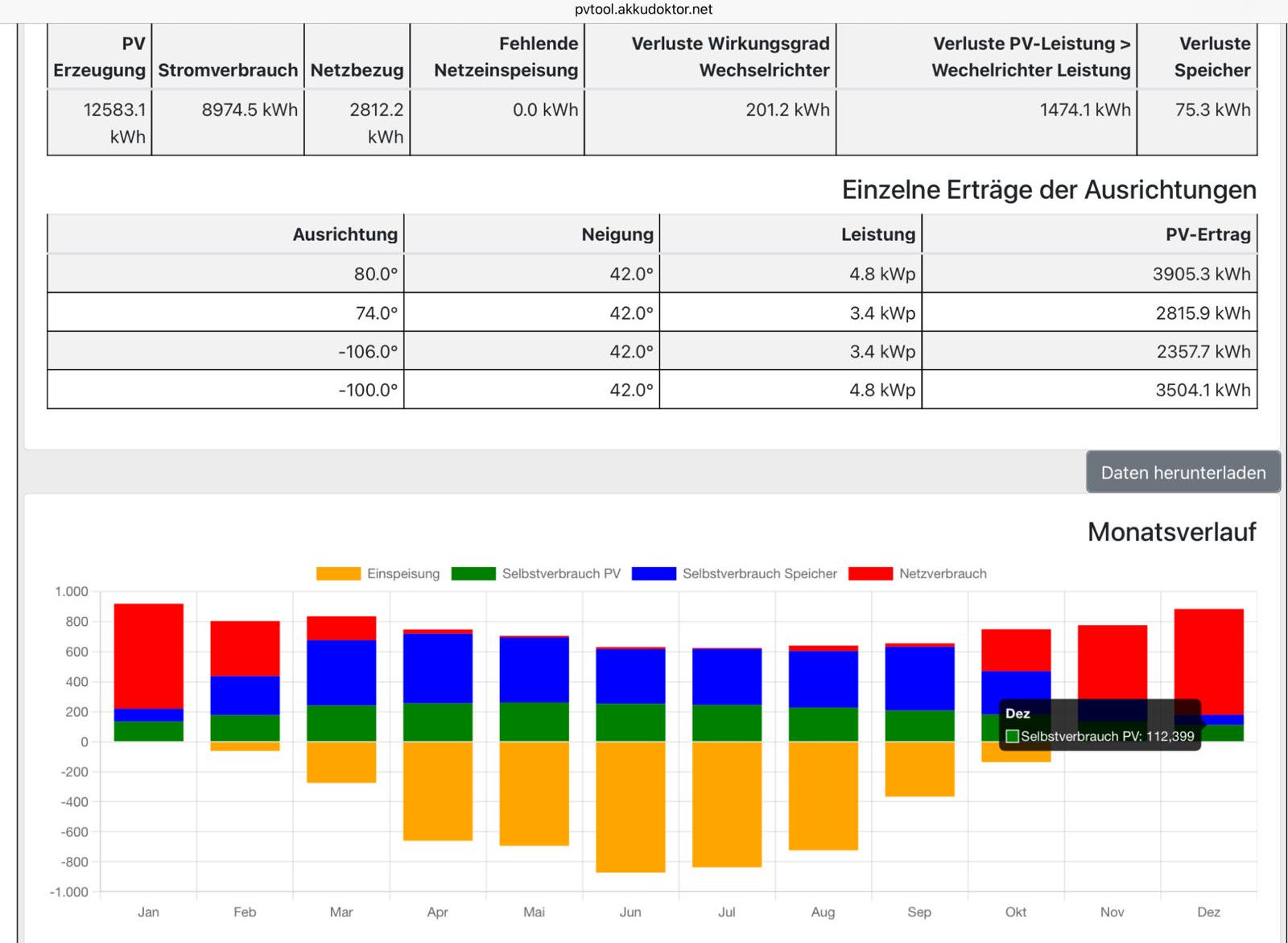The height and width of the screenshot is (943, 1288).
Task: Click July's green Selbstverbrauch PV segment
Action: click(x=727, y=722)
